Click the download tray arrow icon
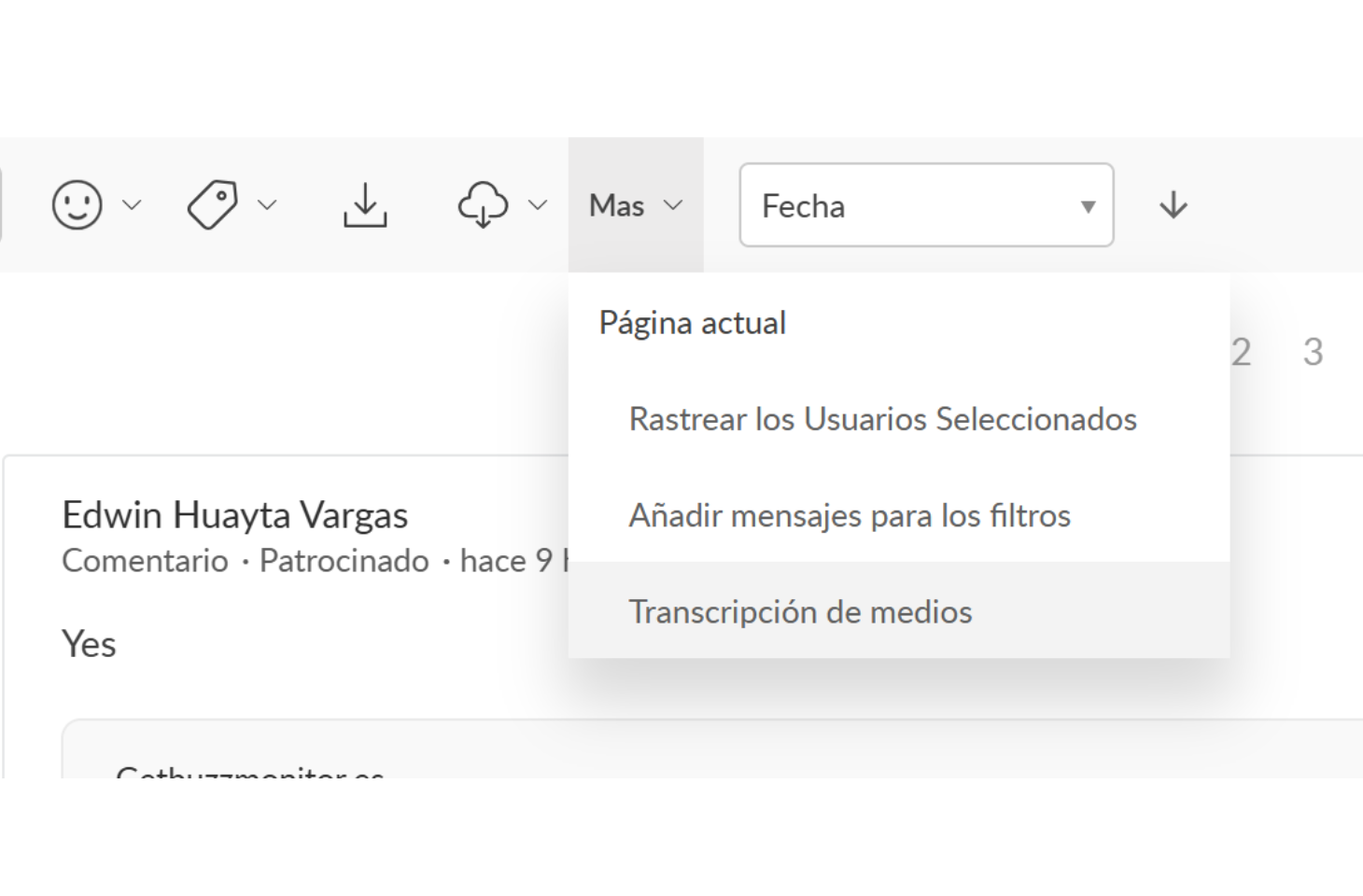This screenshot has height=896, width=1363. pyautogui.click(x=365, y=204)
